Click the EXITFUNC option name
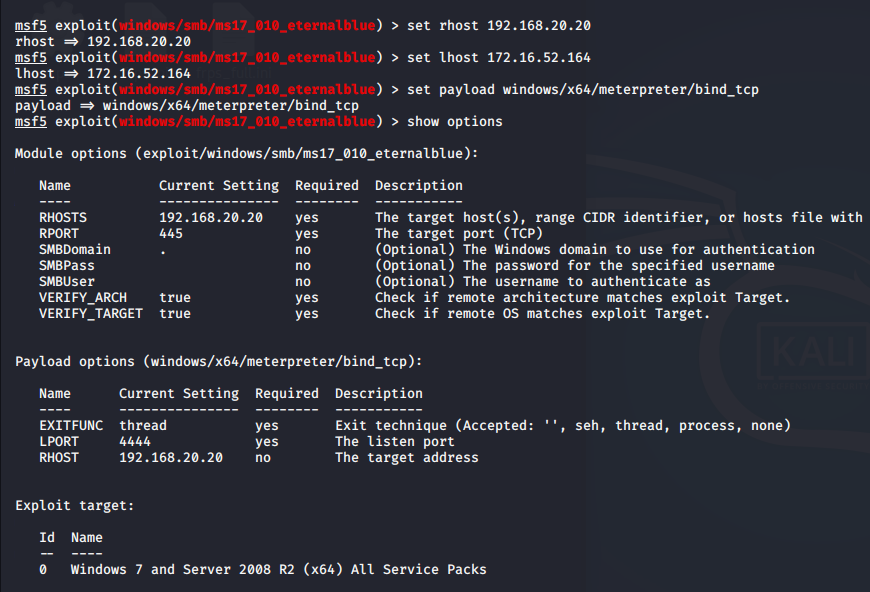This screenshot has width=870, height=592. [x=71, y=426]
